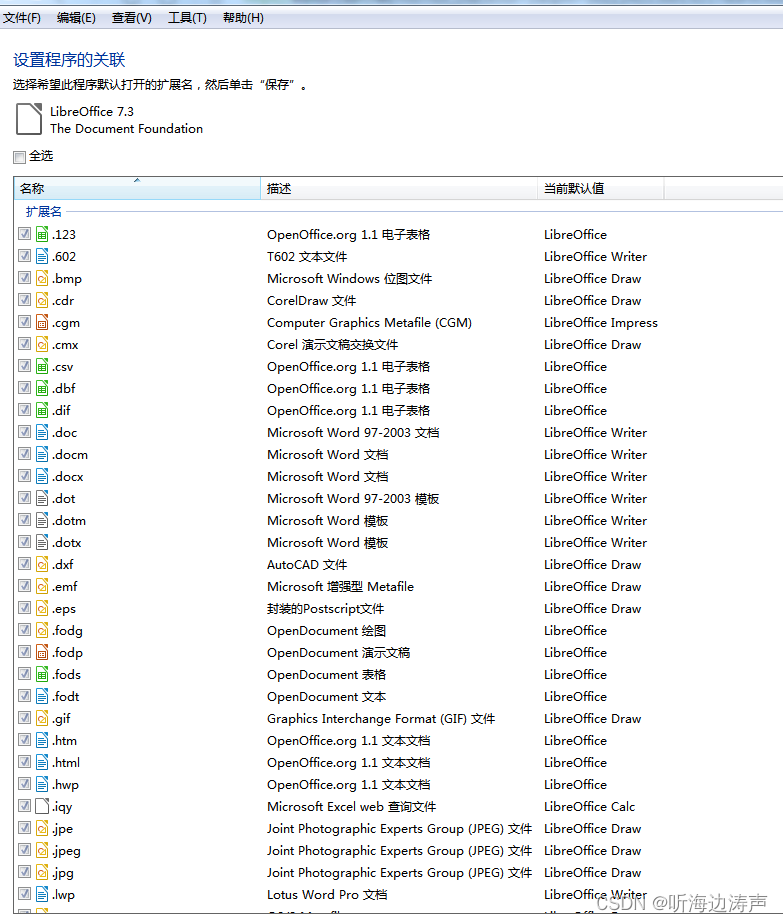The image size is (783, 922).
Task: Uncheck the .eps extension checkbox
Action: [x=24, y=607]
